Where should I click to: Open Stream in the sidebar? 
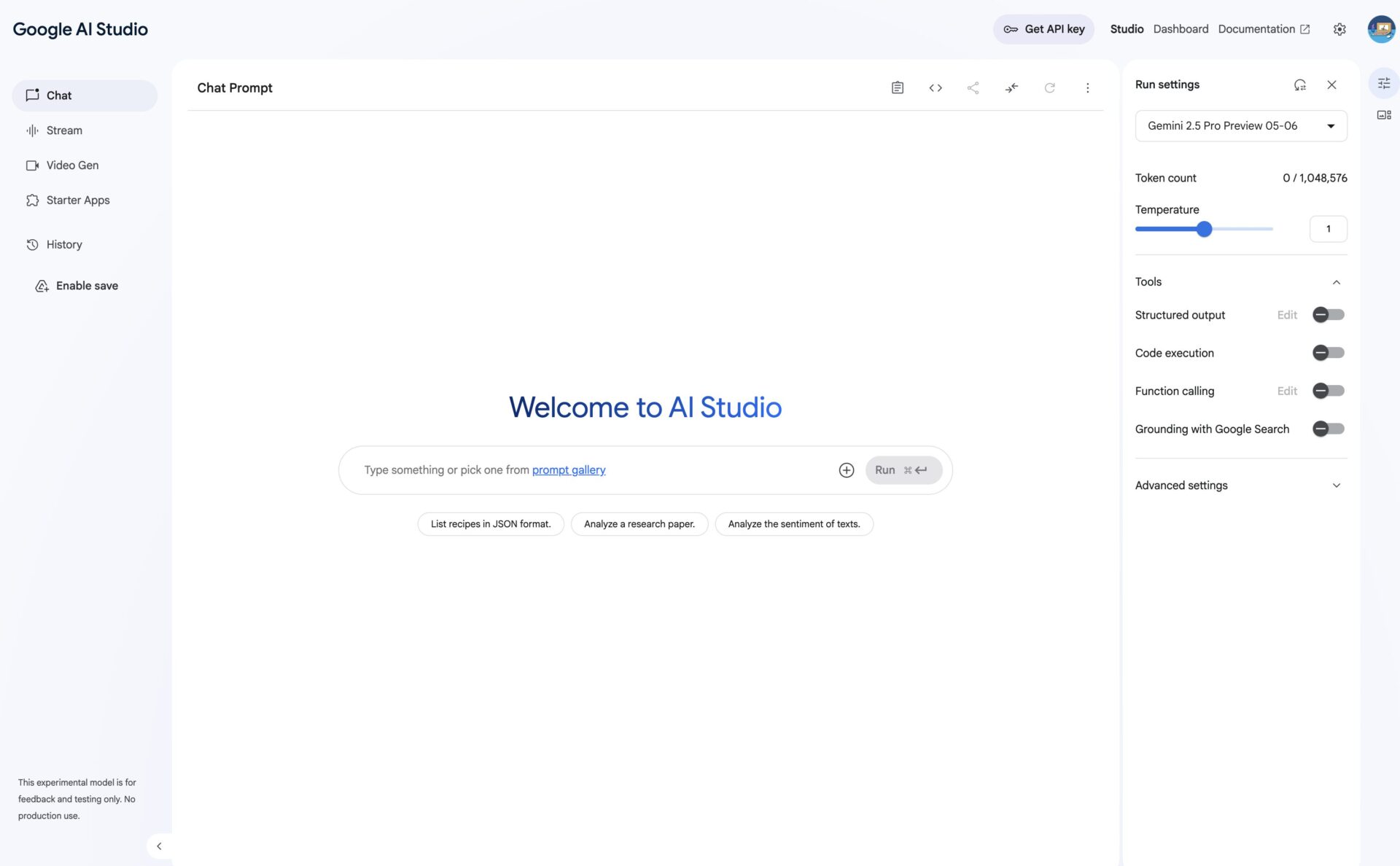(64, 130)
